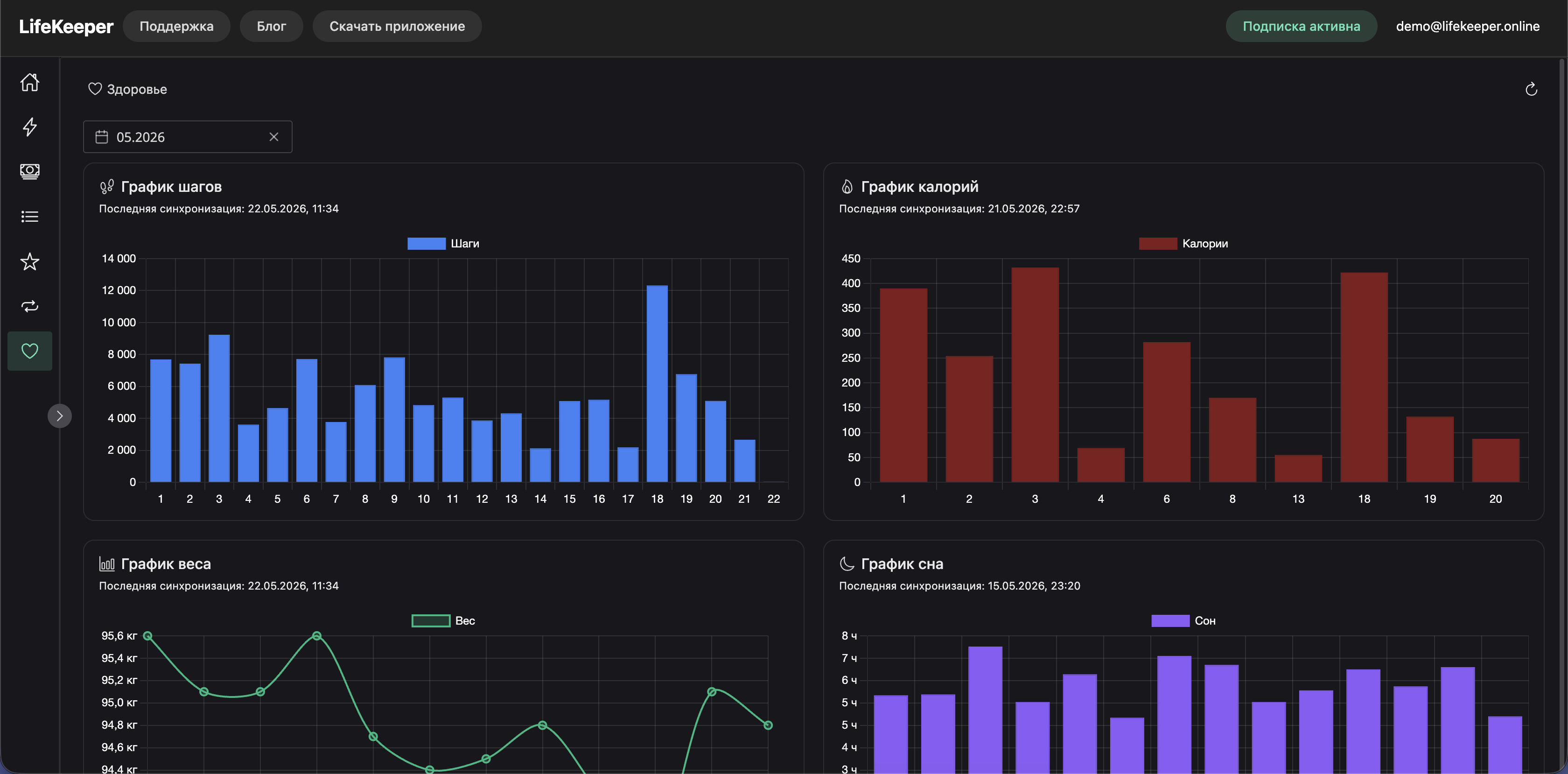This screenshot has height=774, width=1568.
Task: Click the LifeKeeper logo
Action: pyautogui.click(x=66, y=26)
